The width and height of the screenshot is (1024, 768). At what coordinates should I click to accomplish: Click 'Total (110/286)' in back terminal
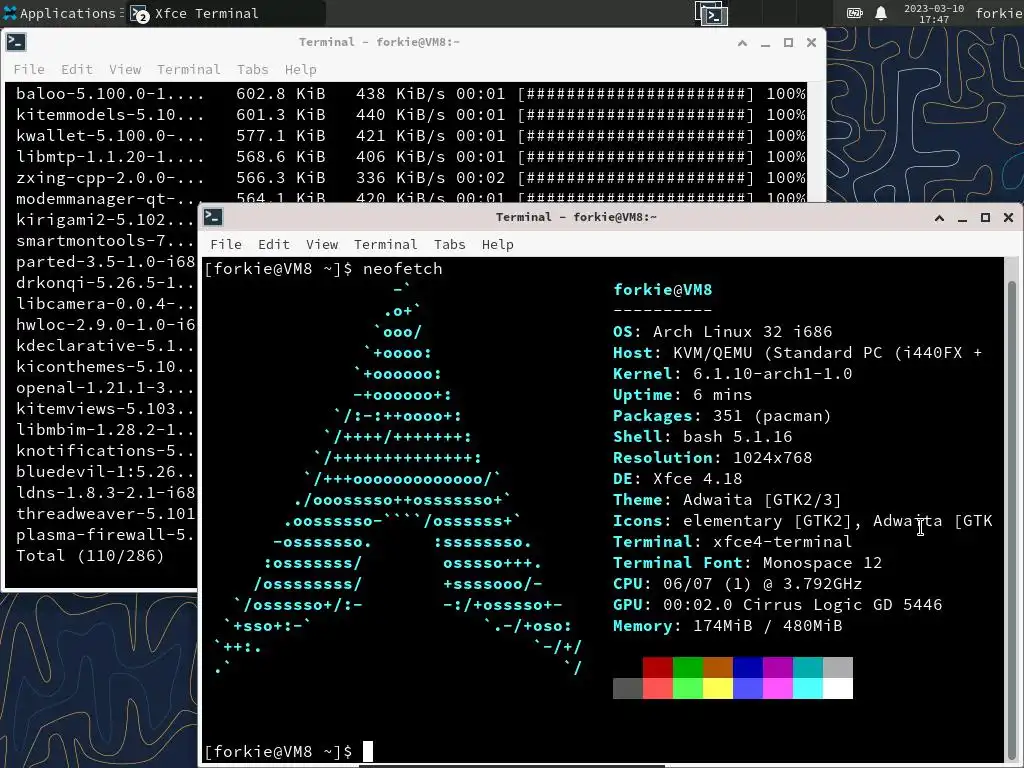coord(90,556)
